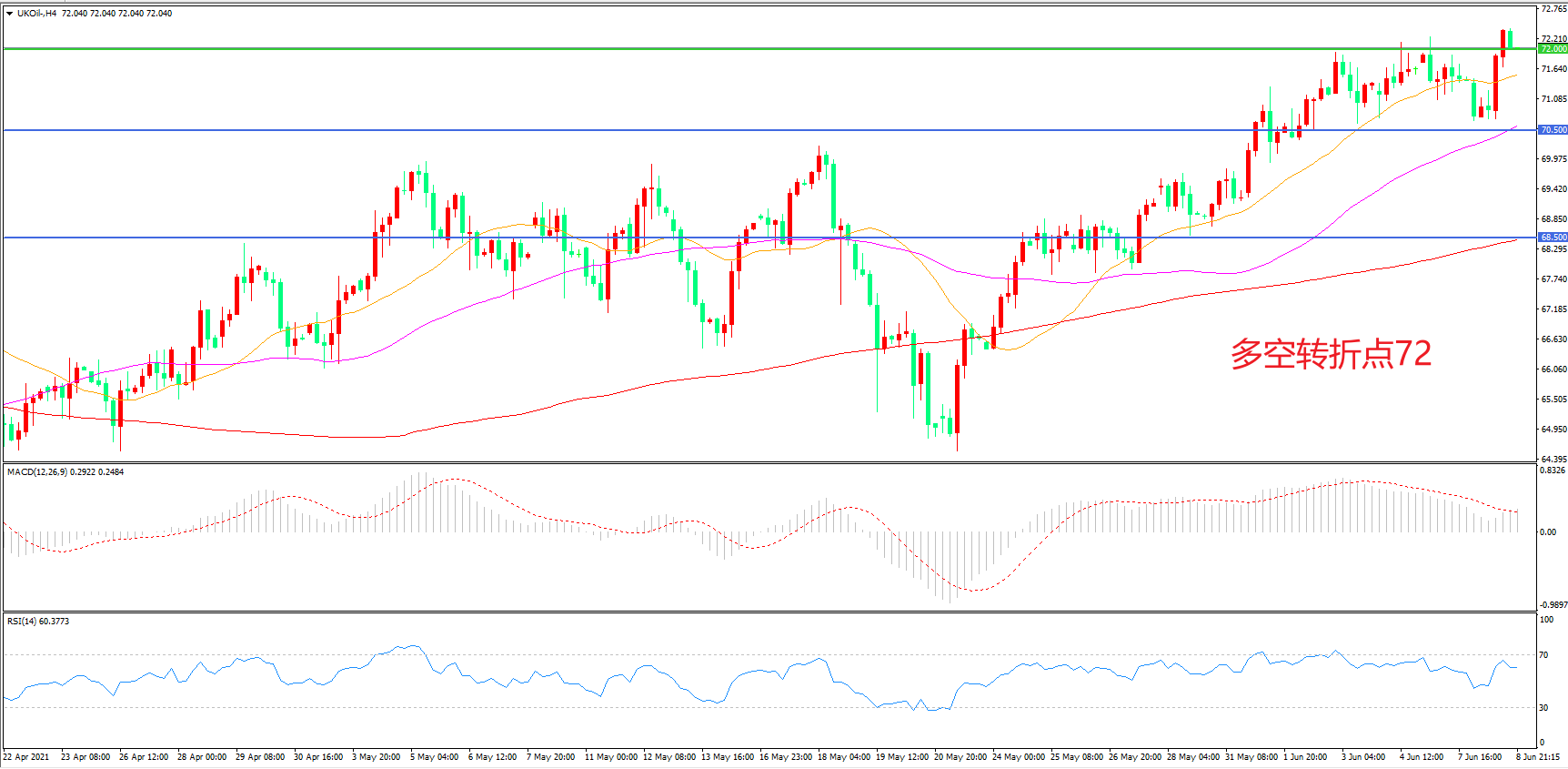
Task: Select the green 72.000 price label
Action: click(1553, 49)
